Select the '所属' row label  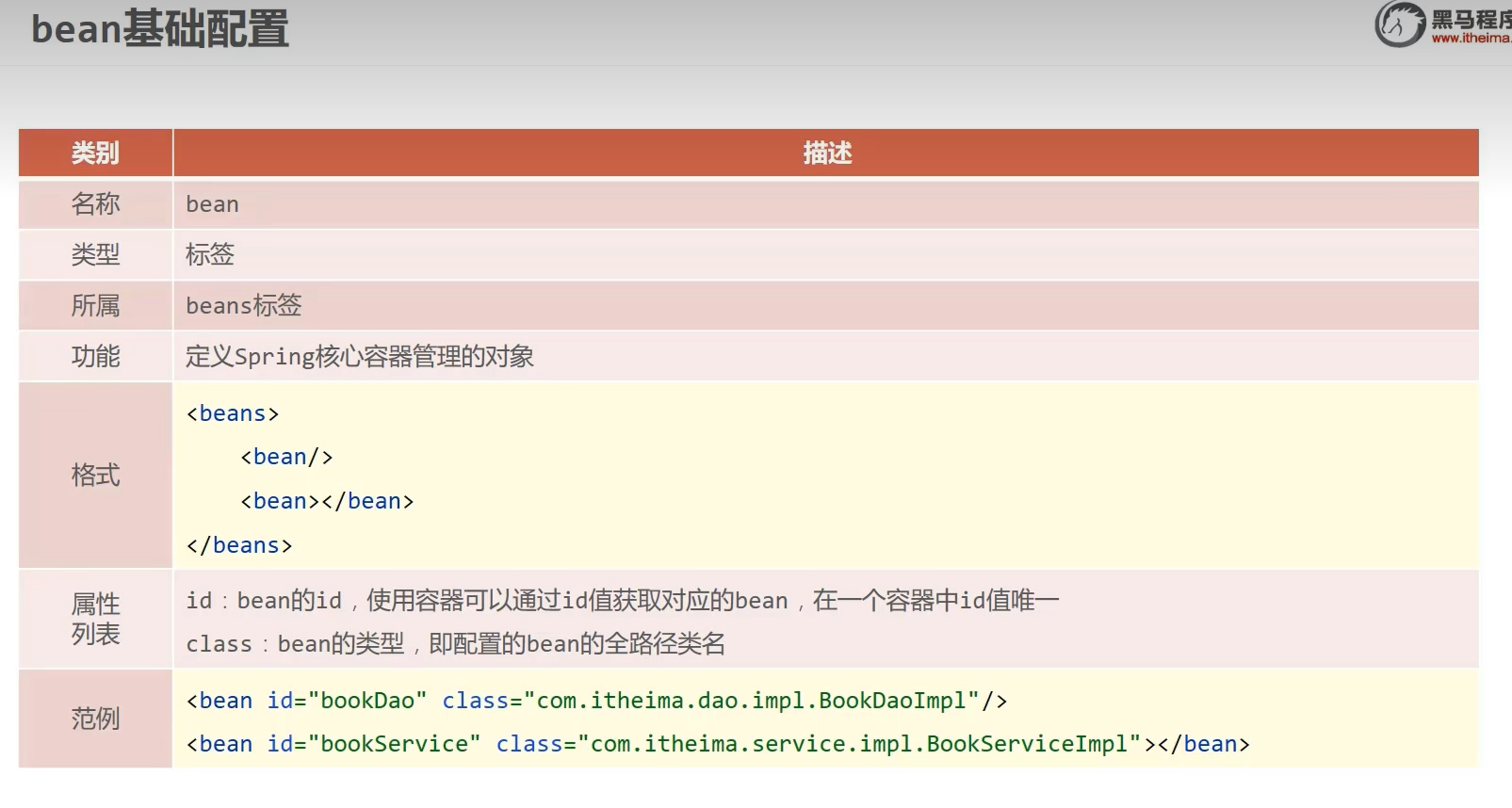(x=95, y=305)
